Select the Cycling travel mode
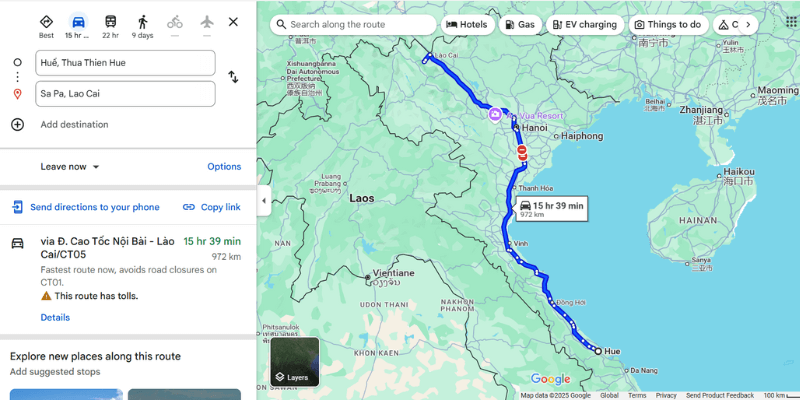The width and height of the screenshot is (800, 400). (174, 22)
